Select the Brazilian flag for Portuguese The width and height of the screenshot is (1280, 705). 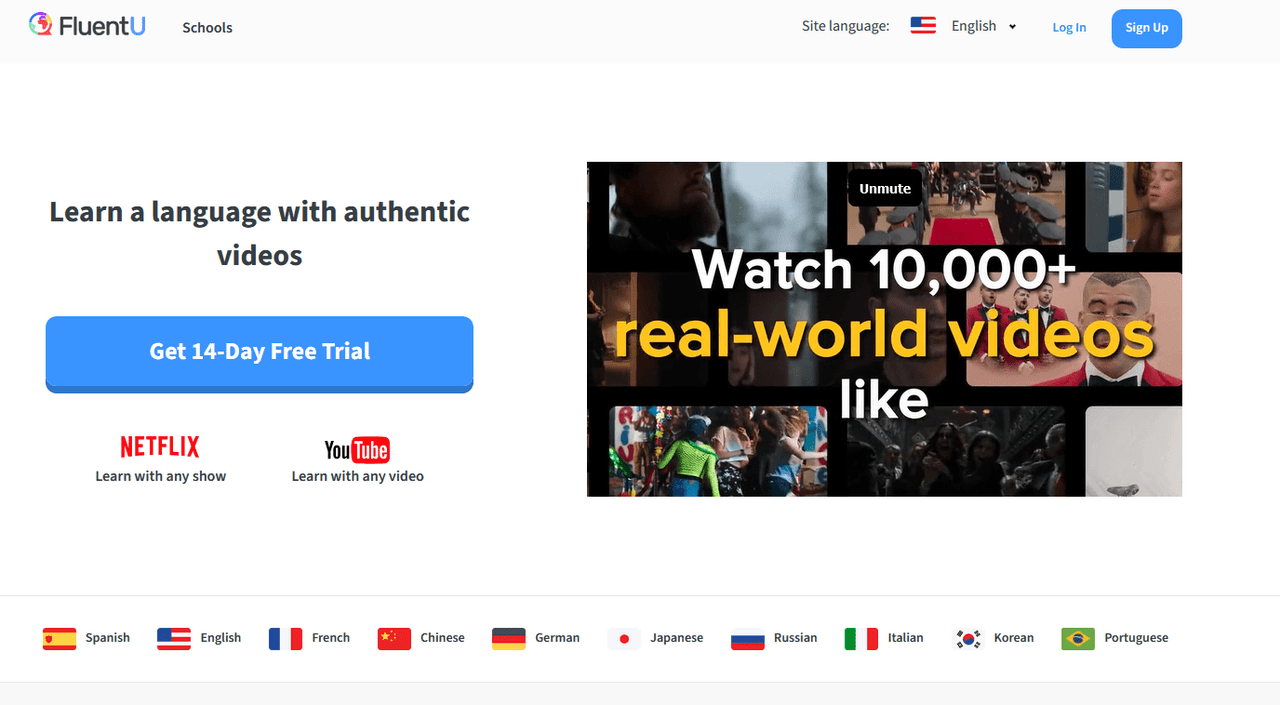1078,638
